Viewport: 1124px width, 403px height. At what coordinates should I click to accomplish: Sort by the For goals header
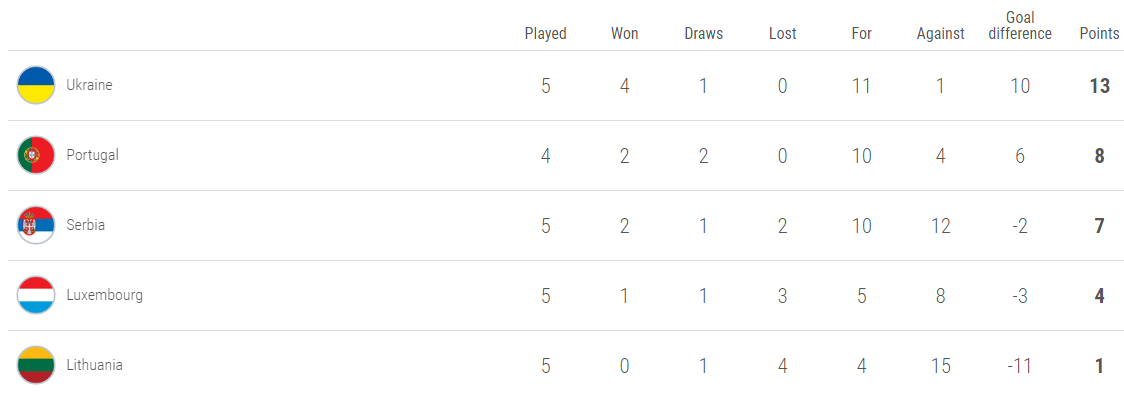click(861, 34)
